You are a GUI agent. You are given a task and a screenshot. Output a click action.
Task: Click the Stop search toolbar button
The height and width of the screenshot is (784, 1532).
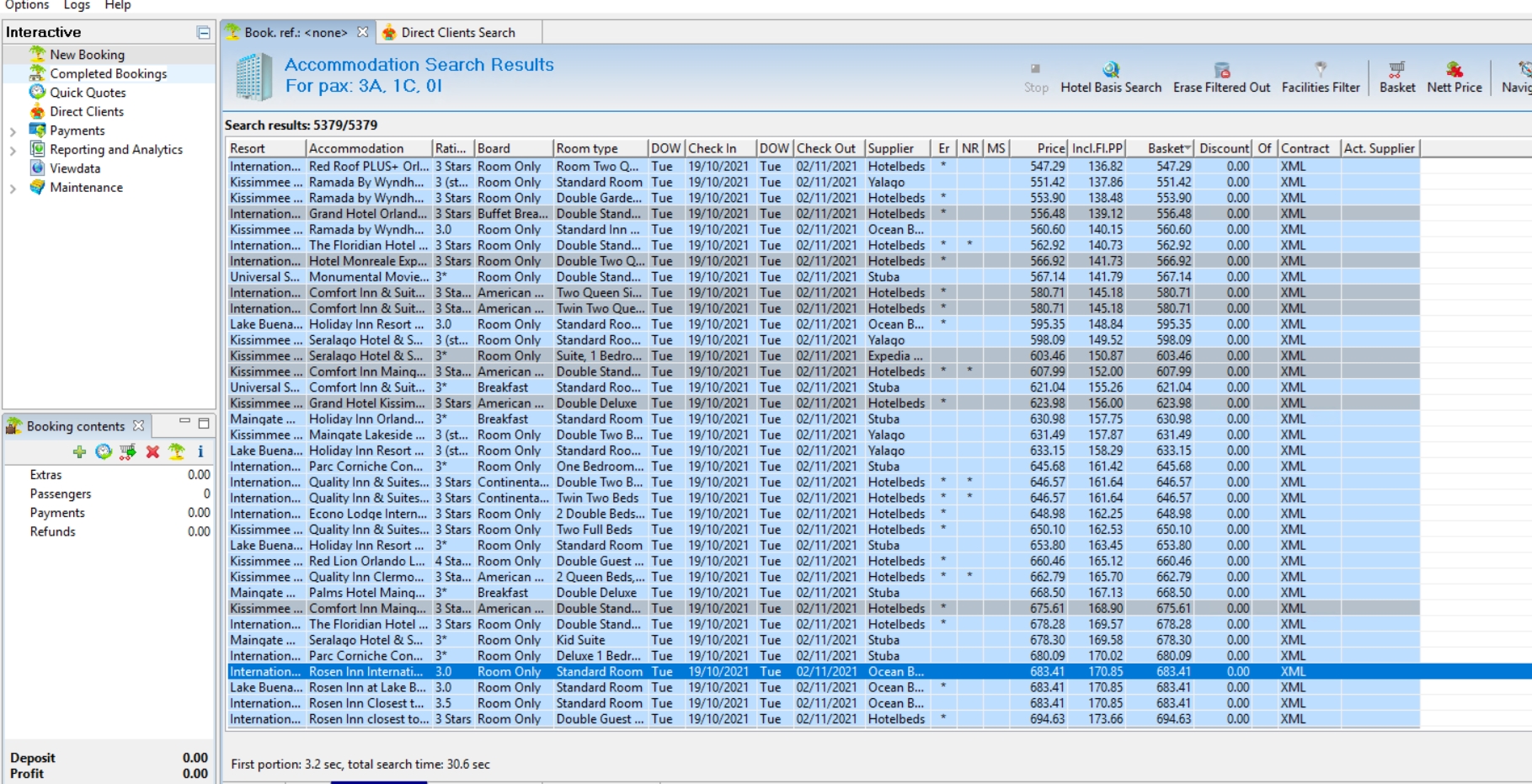[x=1036, y=77]
